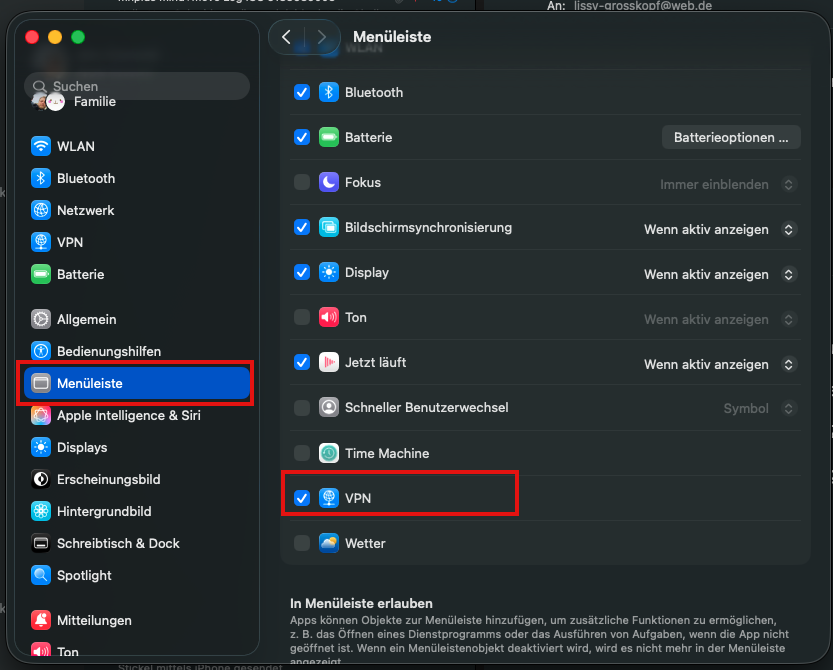The height and width of the screenshot is (670, 833).
Task: Open Spotlight settings in sidebar
Action: coord(84,575)
